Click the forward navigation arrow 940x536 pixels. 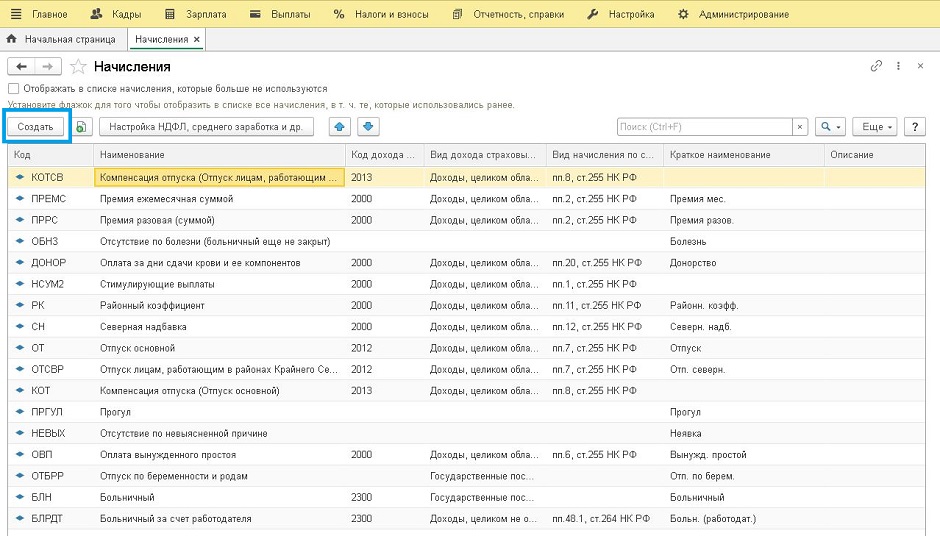coord(47,66)
